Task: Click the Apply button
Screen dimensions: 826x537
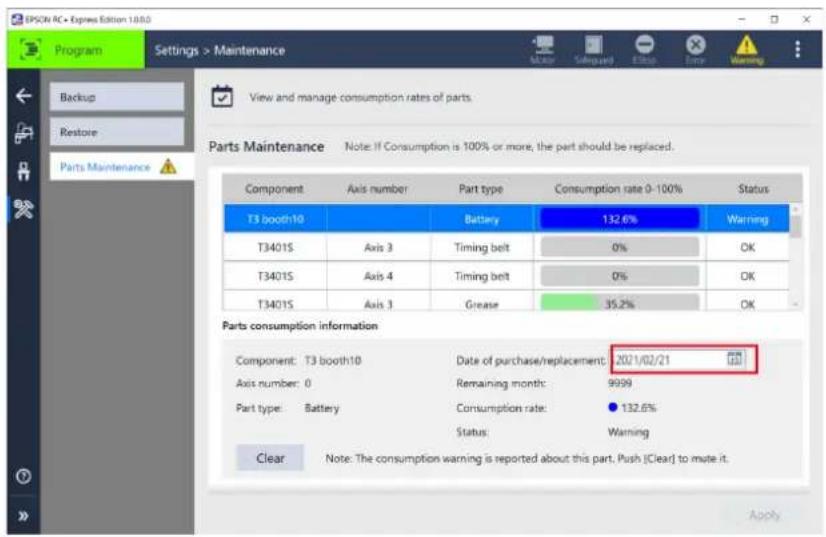Action: [x=764, y=514]
